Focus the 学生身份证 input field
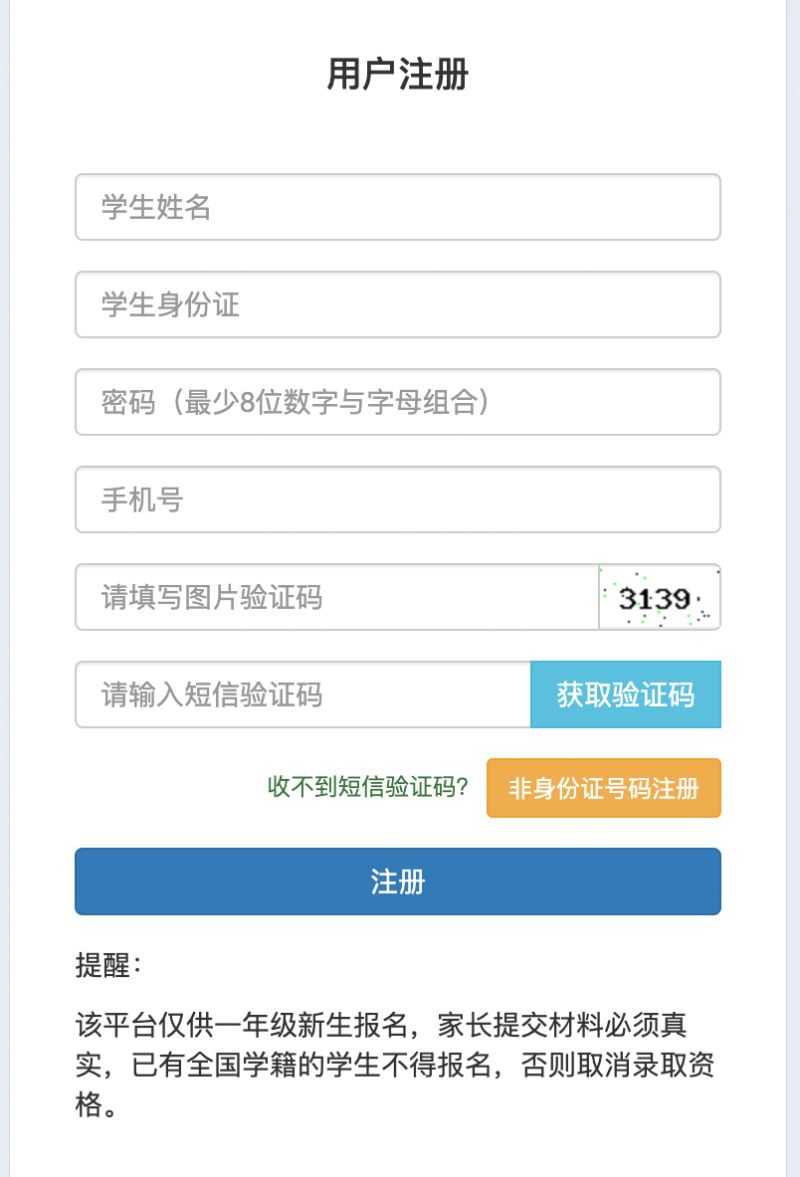The height and width of the screenshot is (1177, 800). pos(398,305)
